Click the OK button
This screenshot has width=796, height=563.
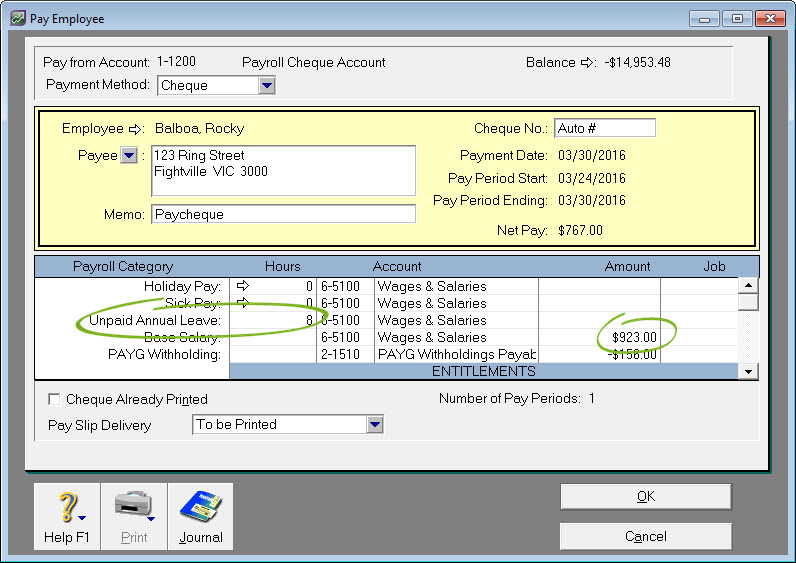click(646, 496)
